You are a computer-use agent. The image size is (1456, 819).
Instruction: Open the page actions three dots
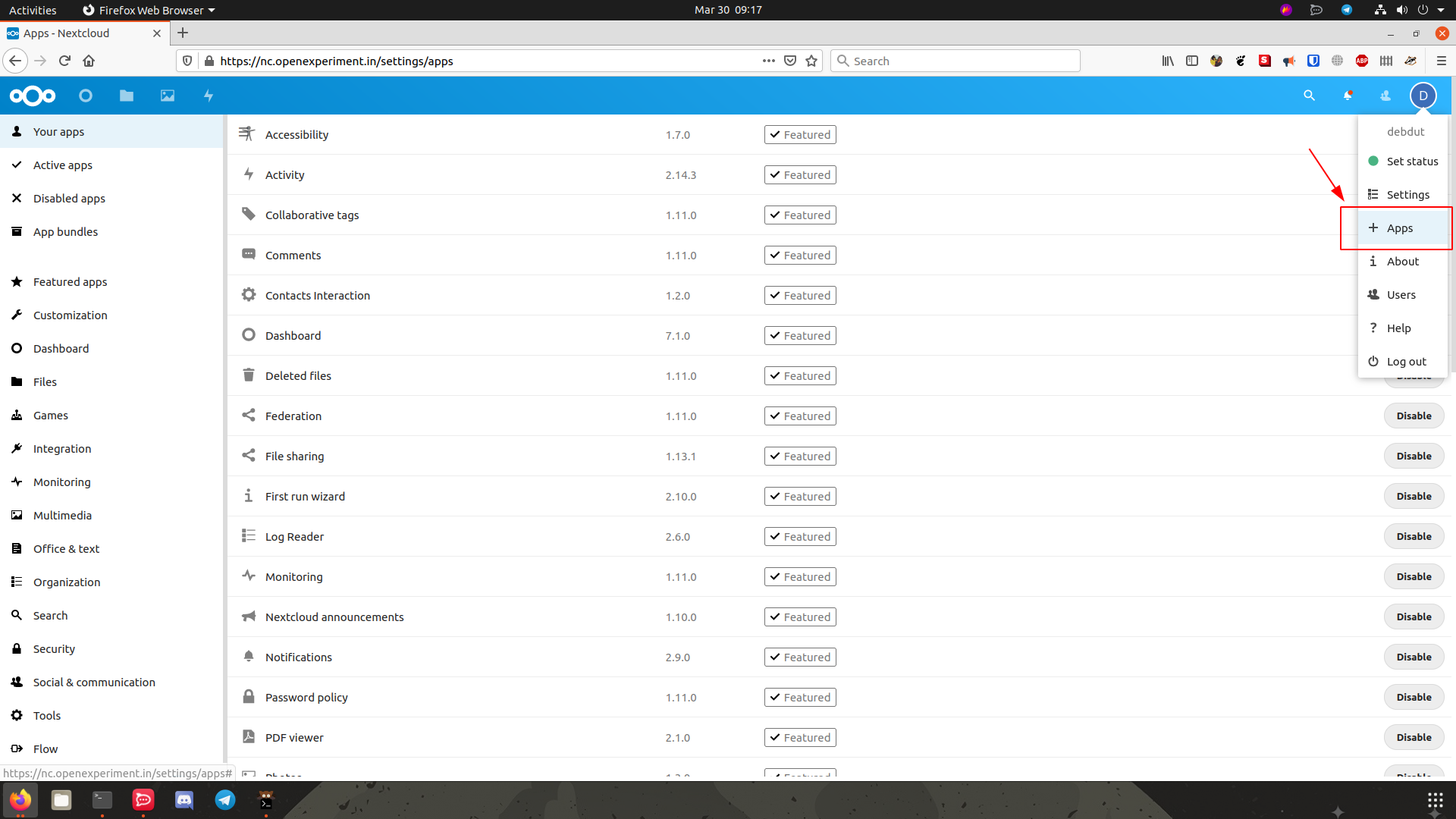(769, 61)
